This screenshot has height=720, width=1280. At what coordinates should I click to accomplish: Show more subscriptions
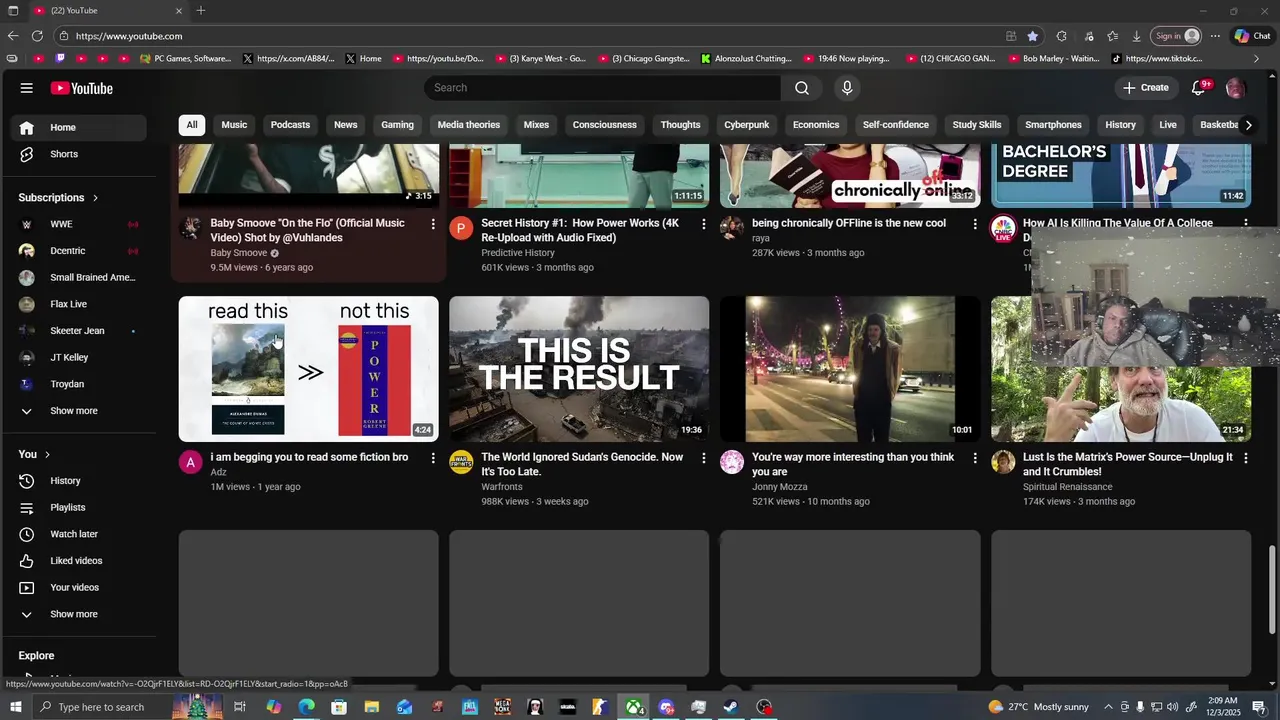pyautogui.click(x=78, y=411)
